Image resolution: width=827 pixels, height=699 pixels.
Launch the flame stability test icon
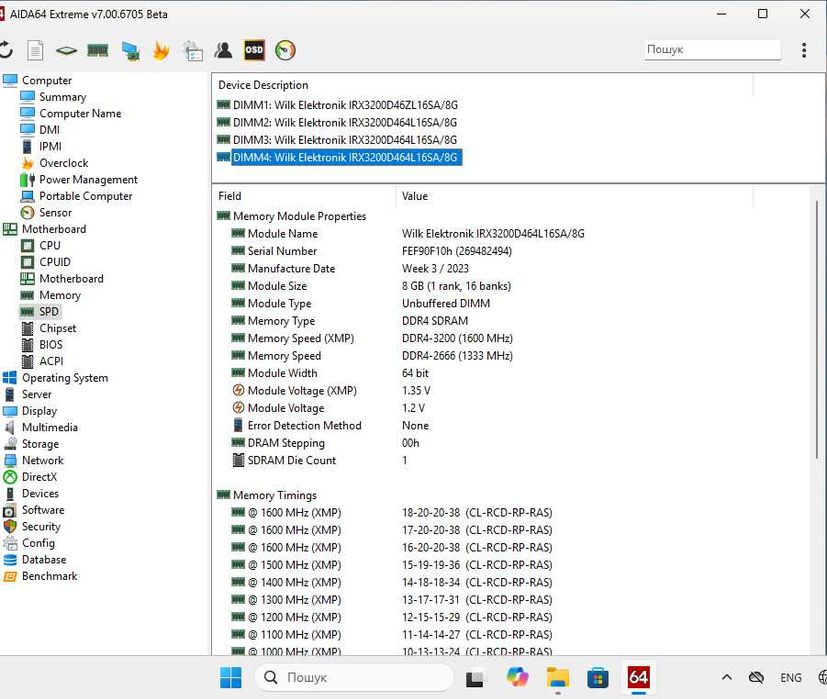coord(161,51)
